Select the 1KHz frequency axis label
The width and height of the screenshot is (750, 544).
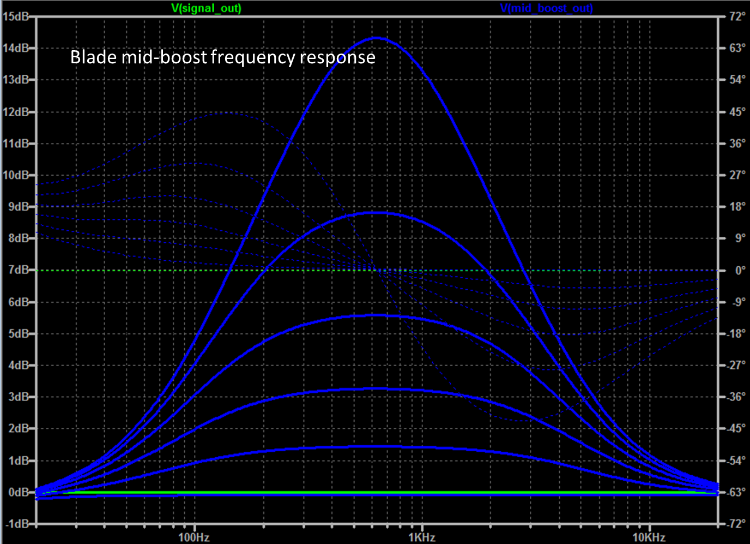(x=422, y=536)
